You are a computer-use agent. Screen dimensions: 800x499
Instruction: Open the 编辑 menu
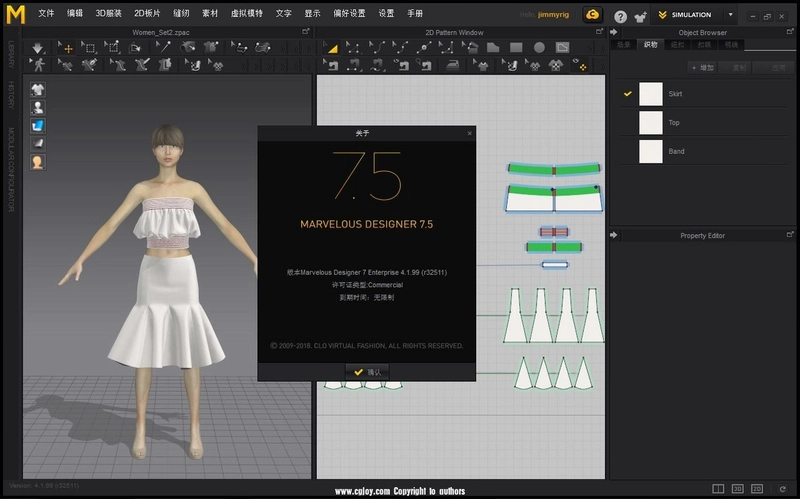(74, 13)
